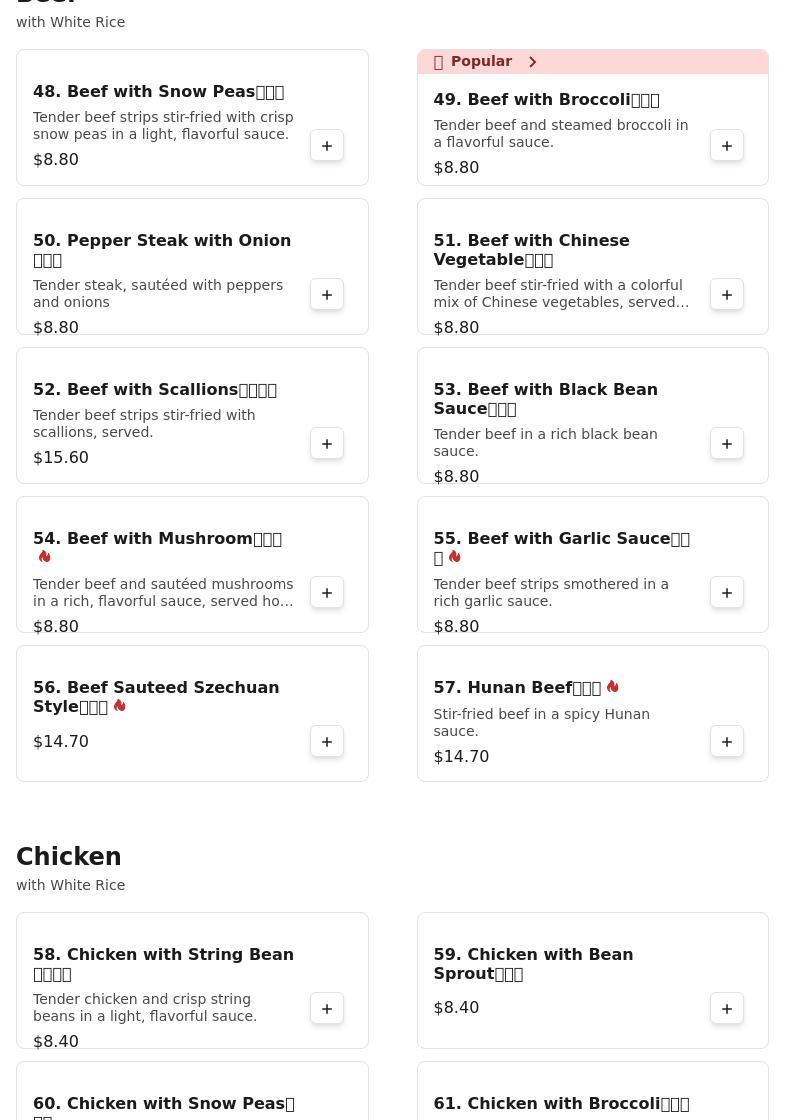Add Beef Sauteed Szechuan Style to cart
This screenshot has height=1120, width=785.
pyautogui.click(x=327, y=742)
